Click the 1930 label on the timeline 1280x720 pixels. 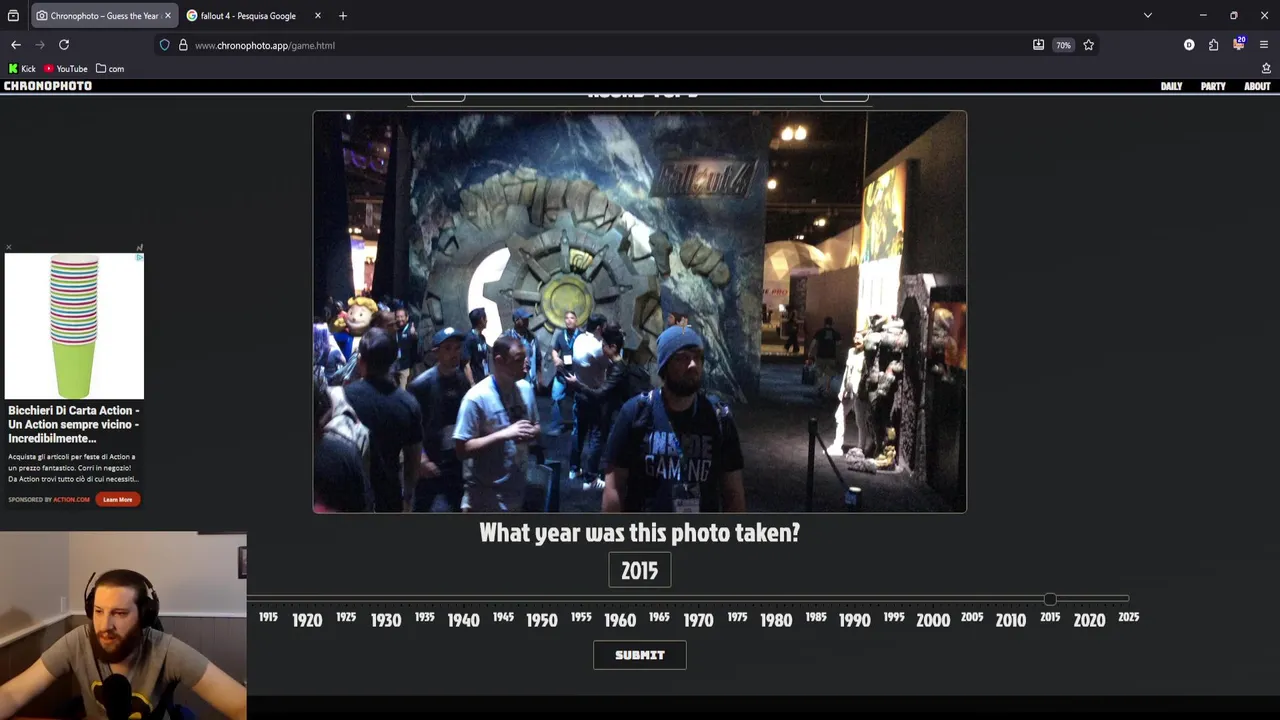tap(385, 620)
